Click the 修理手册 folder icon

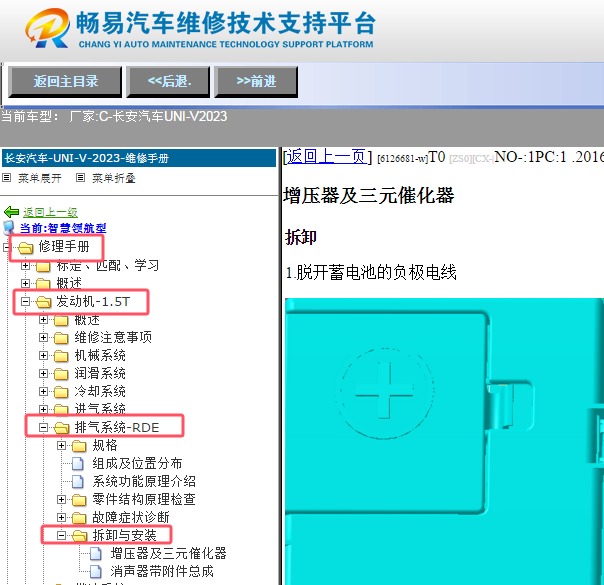(x=26, y=247)
